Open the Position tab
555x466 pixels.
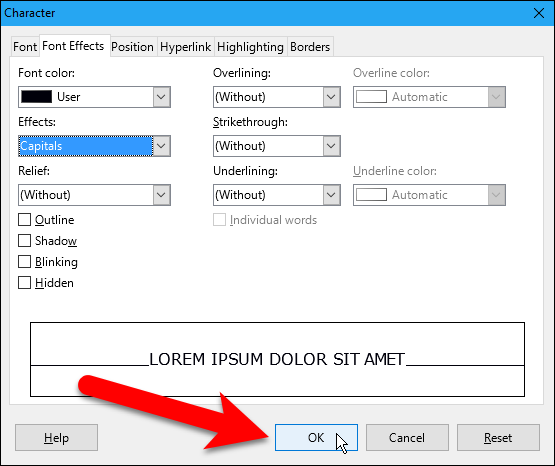click(x=132, y=47)
